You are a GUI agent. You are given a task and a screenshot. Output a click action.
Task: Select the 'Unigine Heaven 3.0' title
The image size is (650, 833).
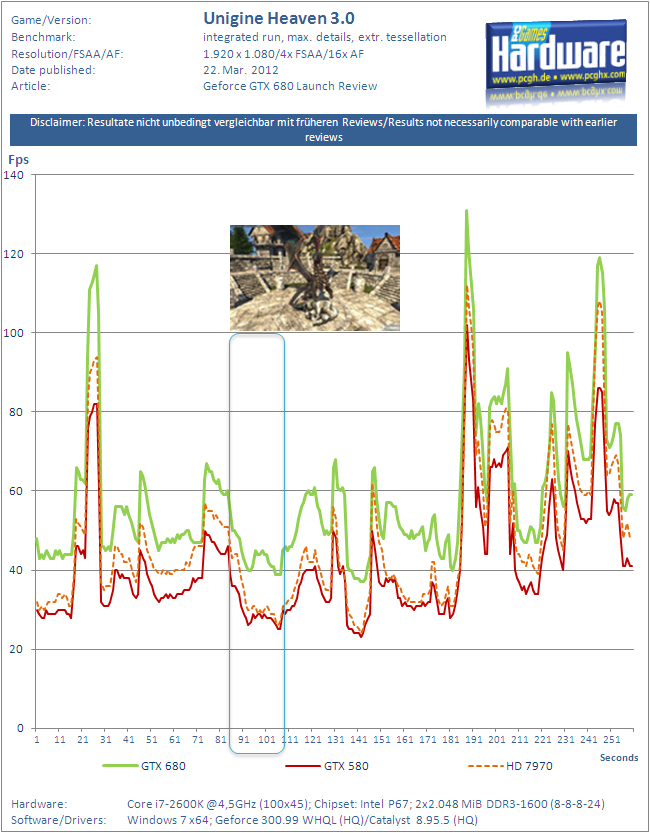tap(279, 19)
